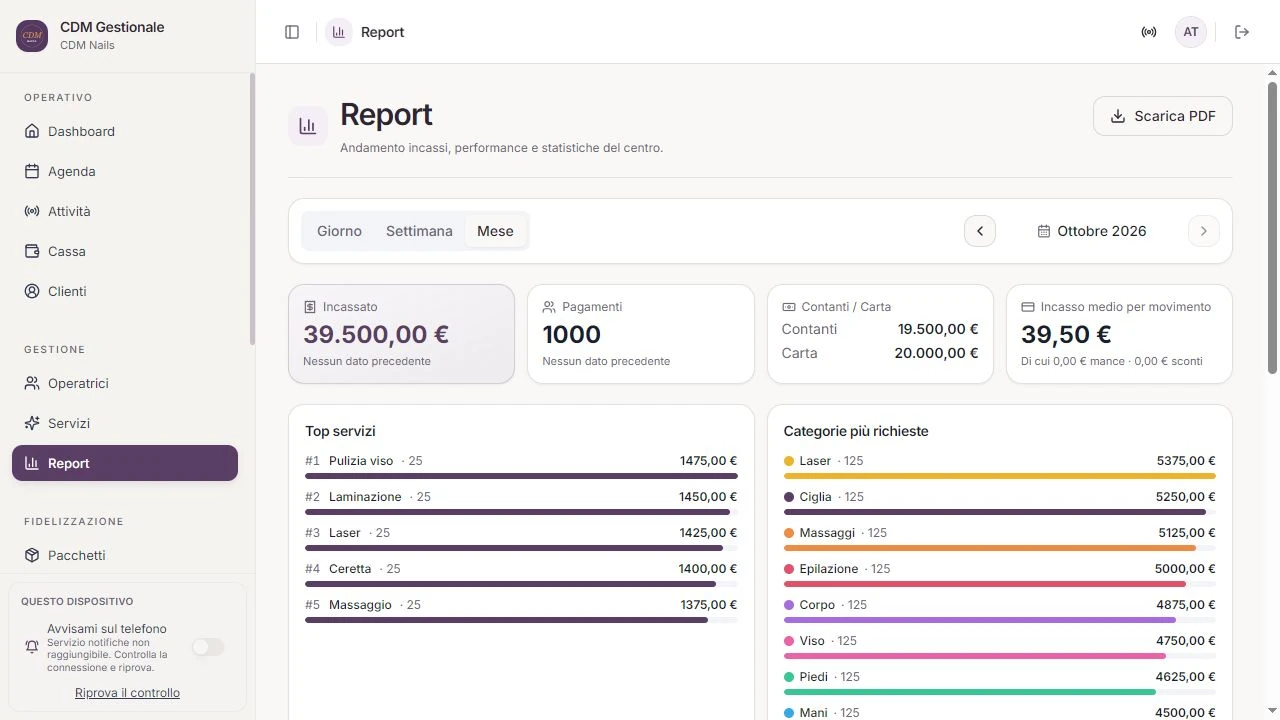
Task: Click the logout icon in the header
Action: coord(1242,32)
